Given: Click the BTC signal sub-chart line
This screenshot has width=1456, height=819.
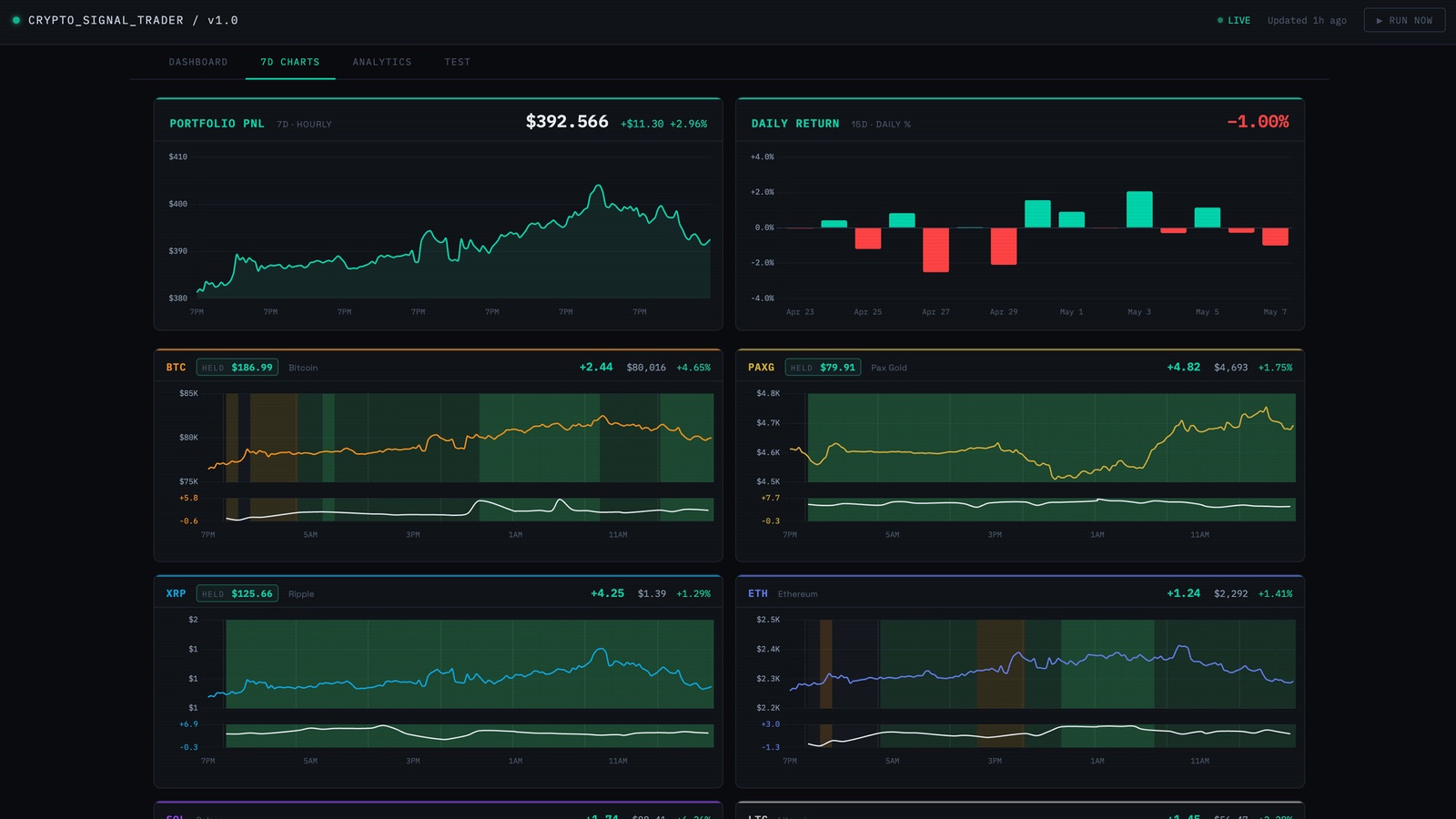Looking at the screenshot, I should tap(468, 510).
